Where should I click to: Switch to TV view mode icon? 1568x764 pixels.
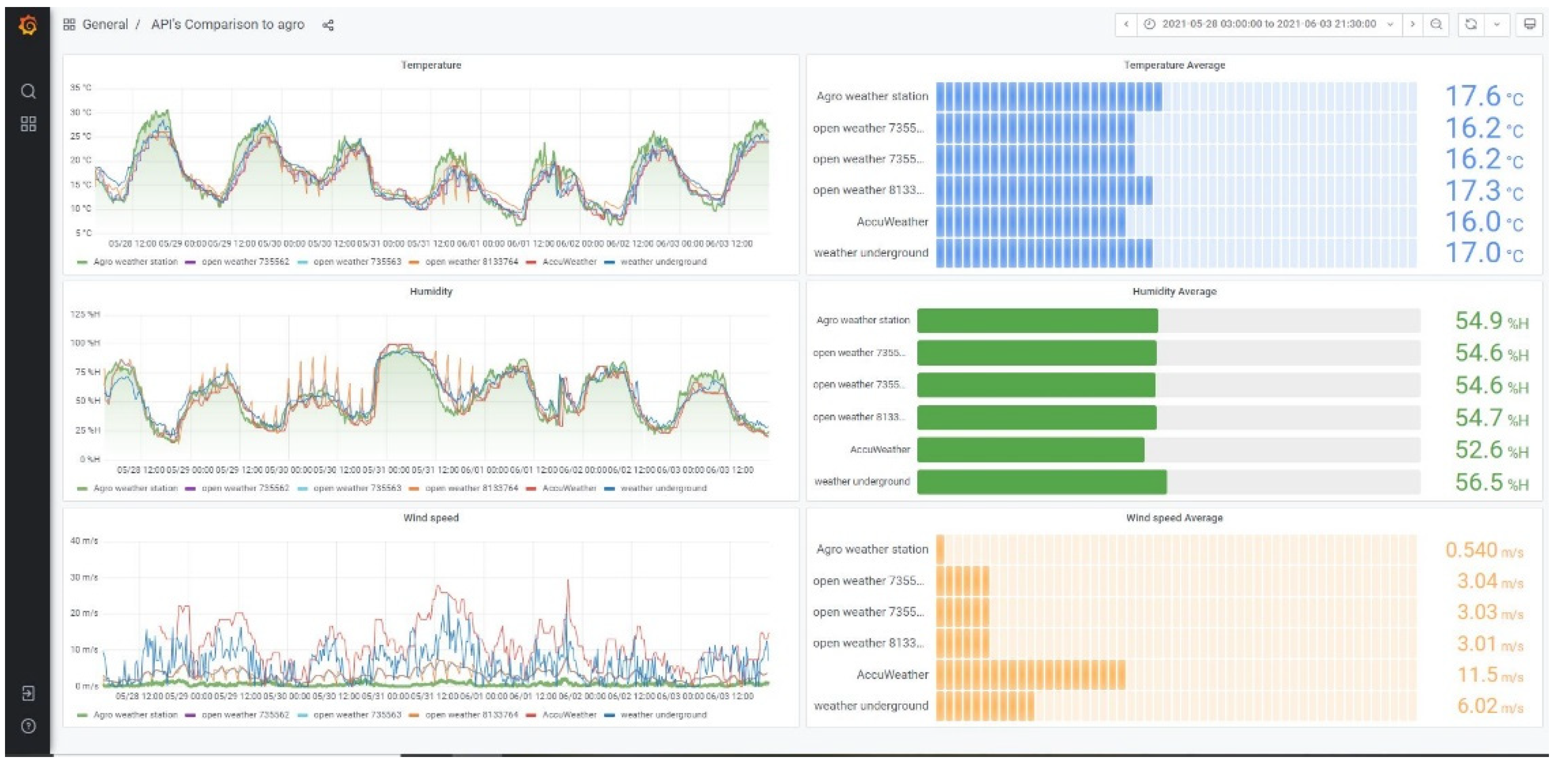pyautogui.click(x=1530, y=25)
